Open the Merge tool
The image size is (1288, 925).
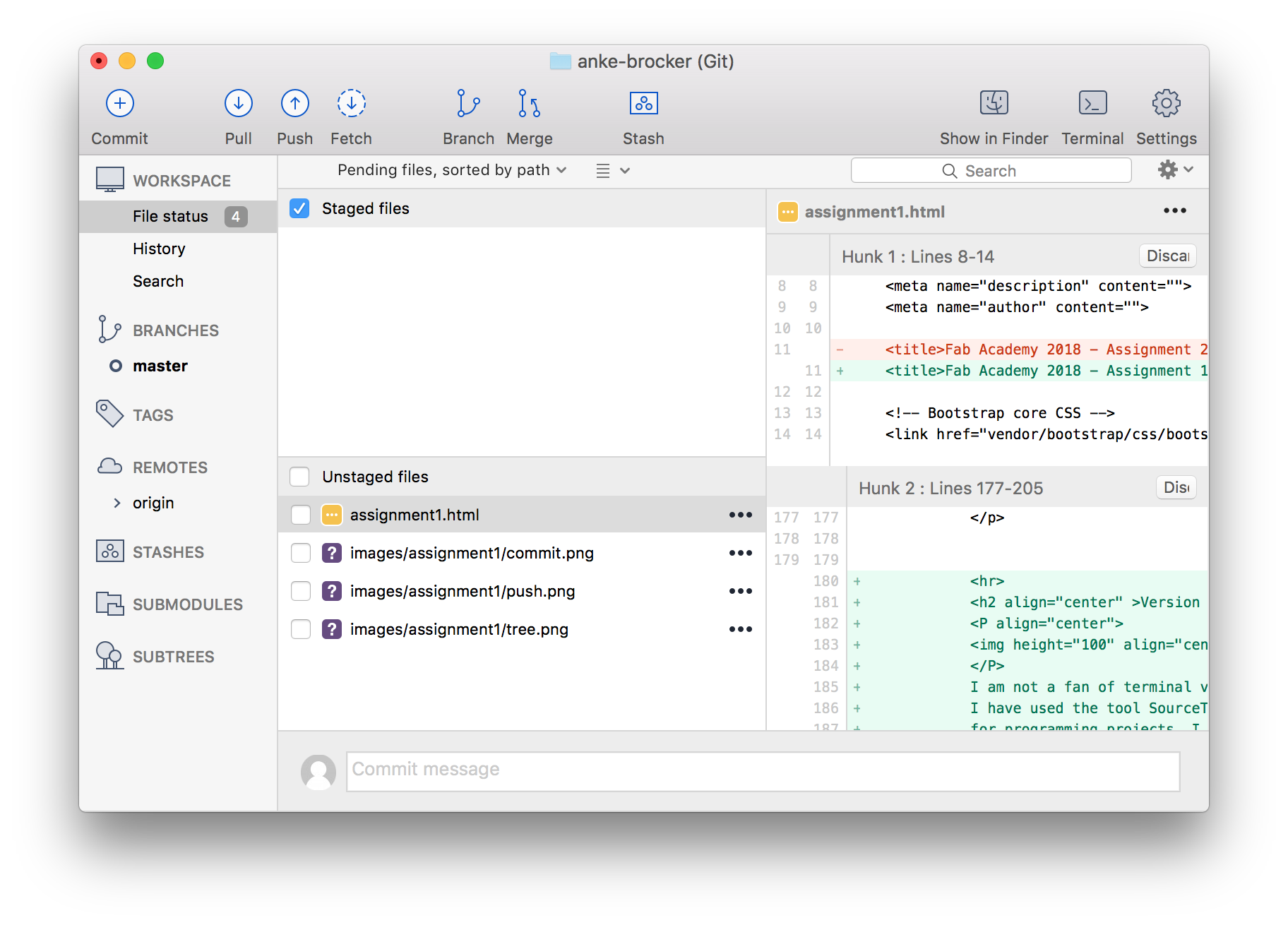coord(529,103)
